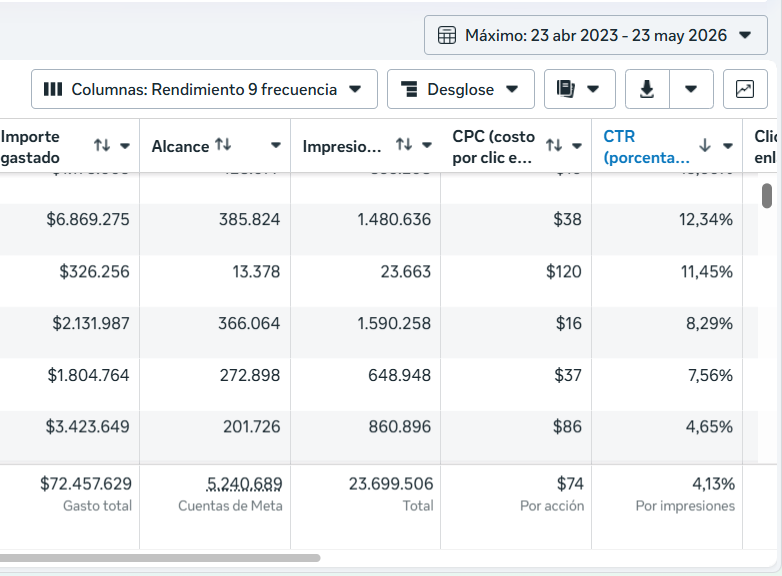Click the CTR (porcentaje) column header

point(646,147)
